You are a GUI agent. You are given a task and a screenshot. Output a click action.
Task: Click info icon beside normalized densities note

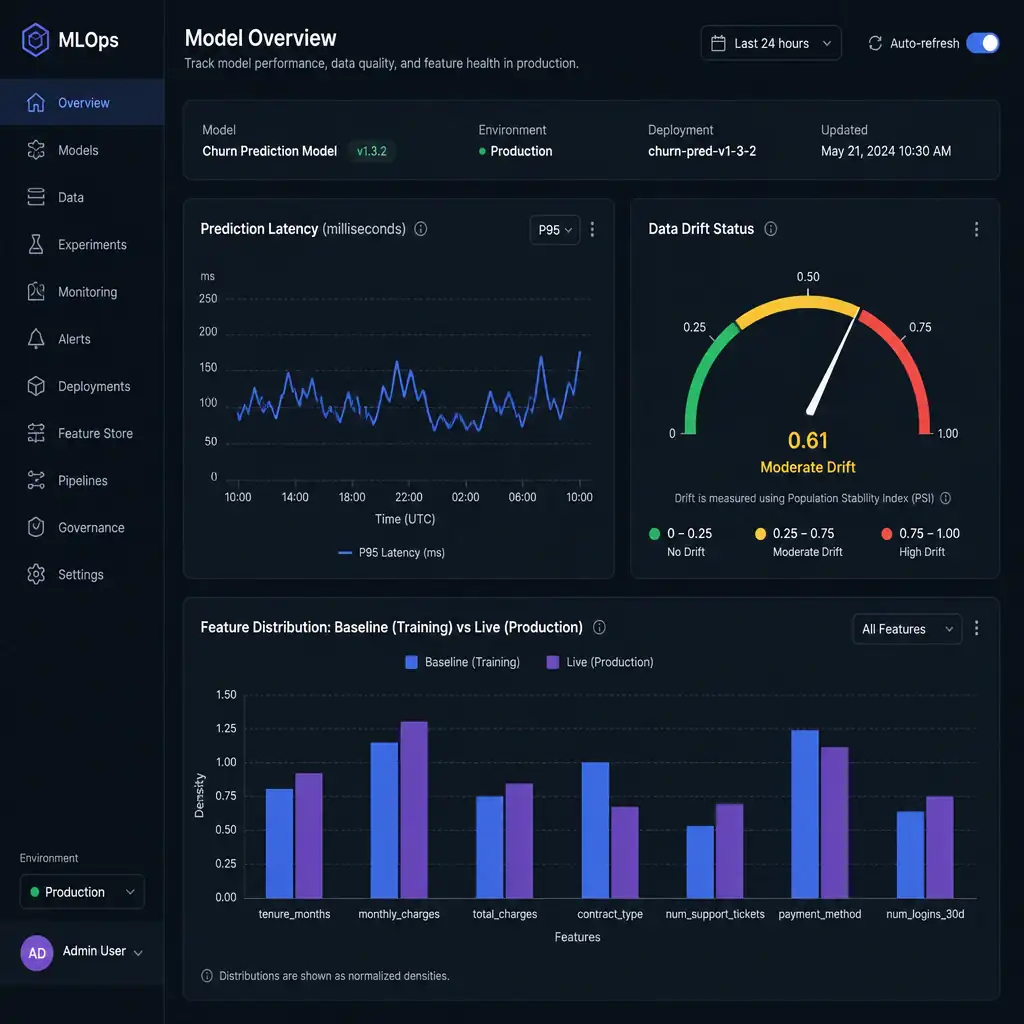click(207, 976)
